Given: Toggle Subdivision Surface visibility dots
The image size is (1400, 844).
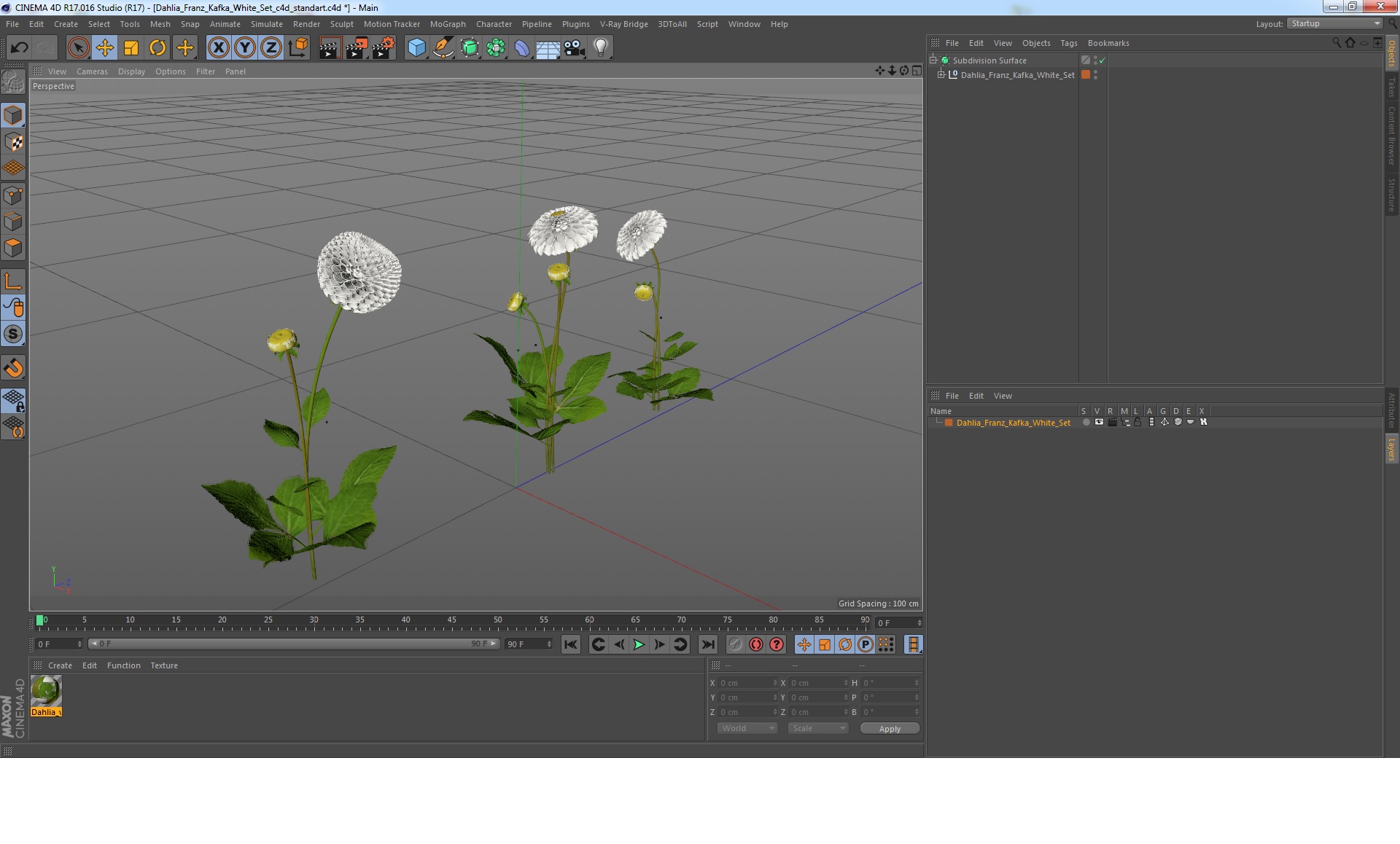Looking at the screenshot, I should click(x=1095, y=60).
